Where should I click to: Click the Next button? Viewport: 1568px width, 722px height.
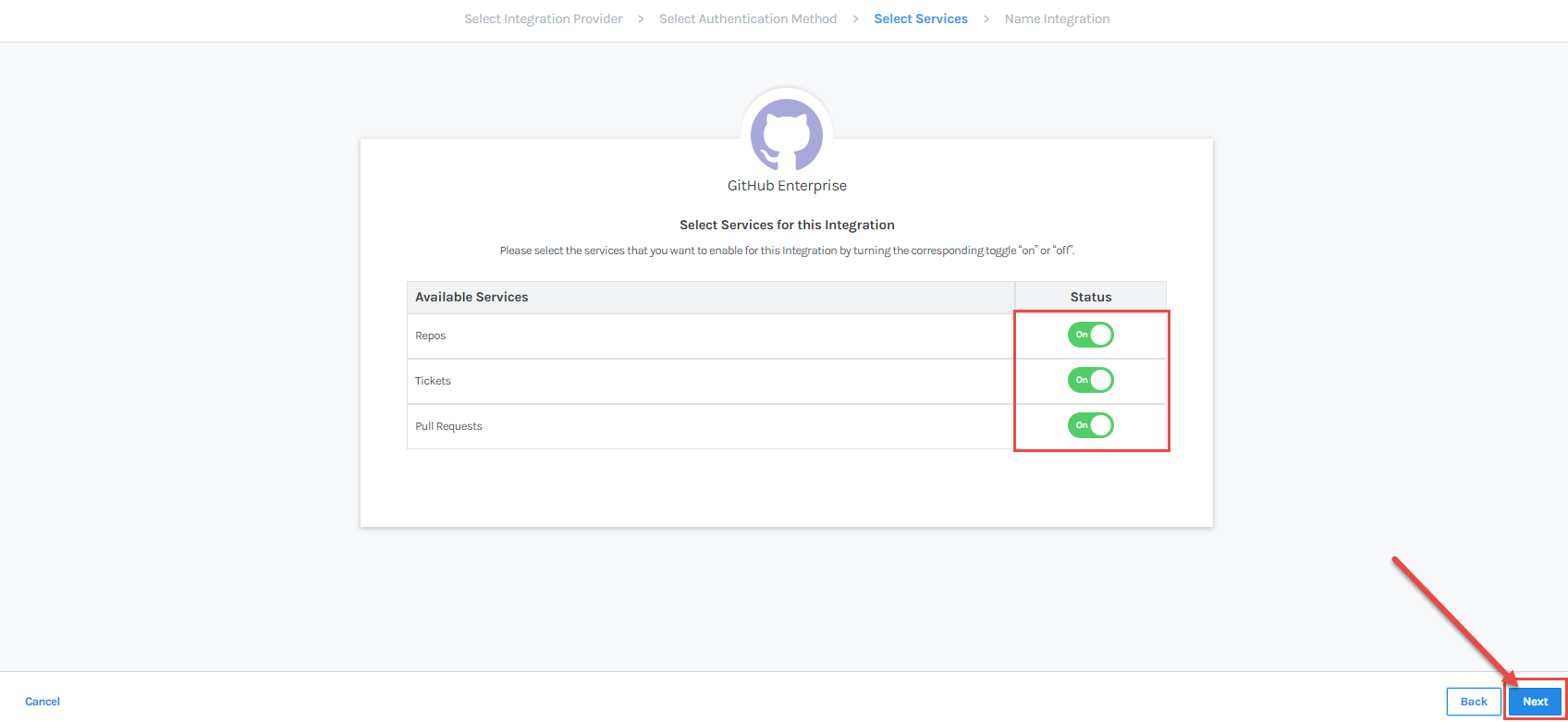[1535, 702]
